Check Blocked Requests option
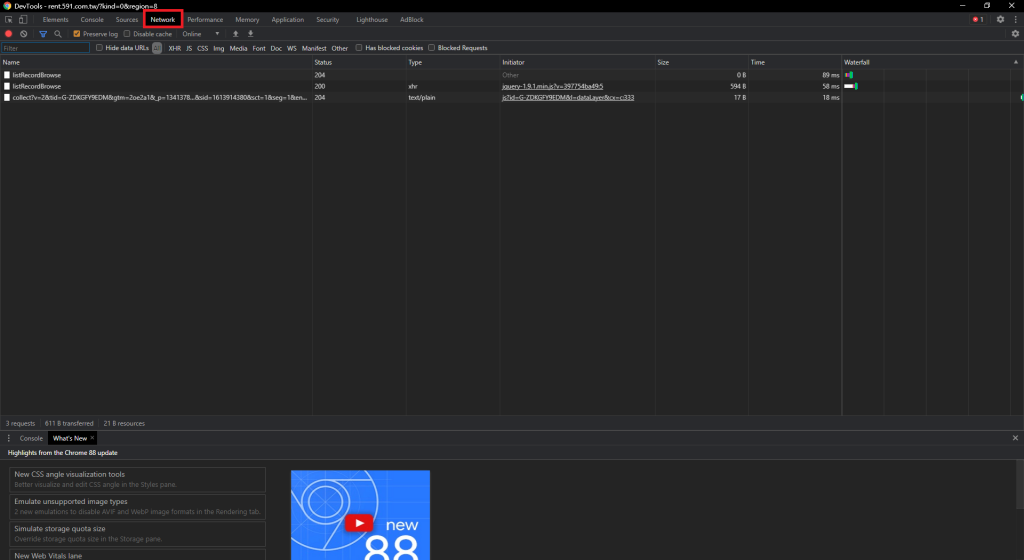Screen dimensions: 1024x560 (431, 48)
